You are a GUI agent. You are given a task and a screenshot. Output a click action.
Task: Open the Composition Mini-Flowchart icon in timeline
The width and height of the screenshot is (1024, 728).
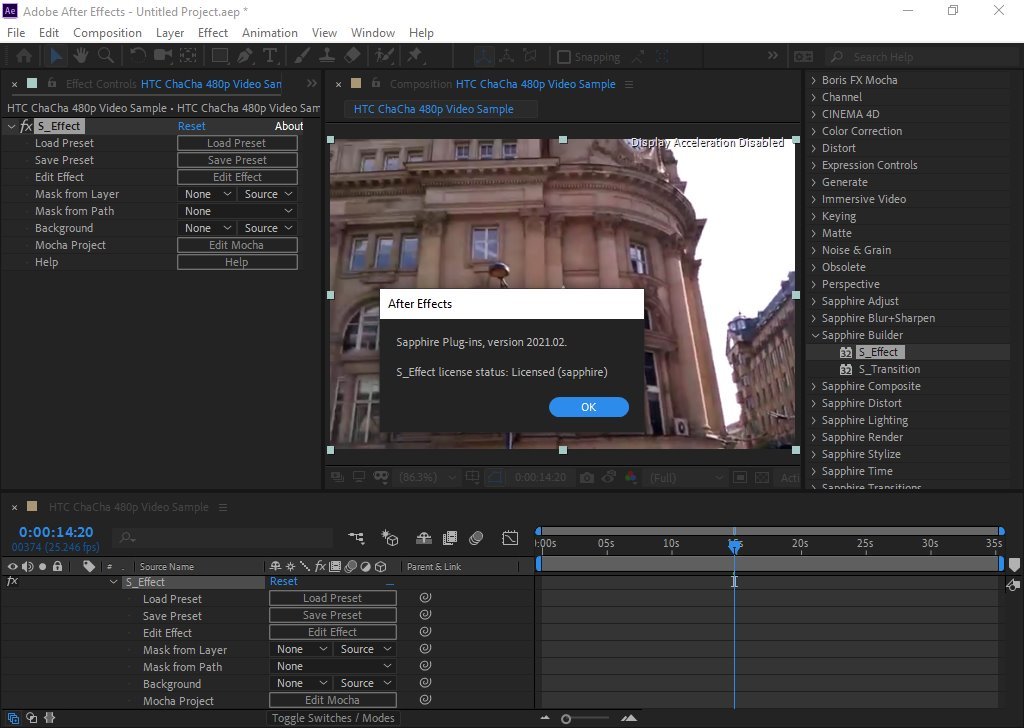[356, 537]
